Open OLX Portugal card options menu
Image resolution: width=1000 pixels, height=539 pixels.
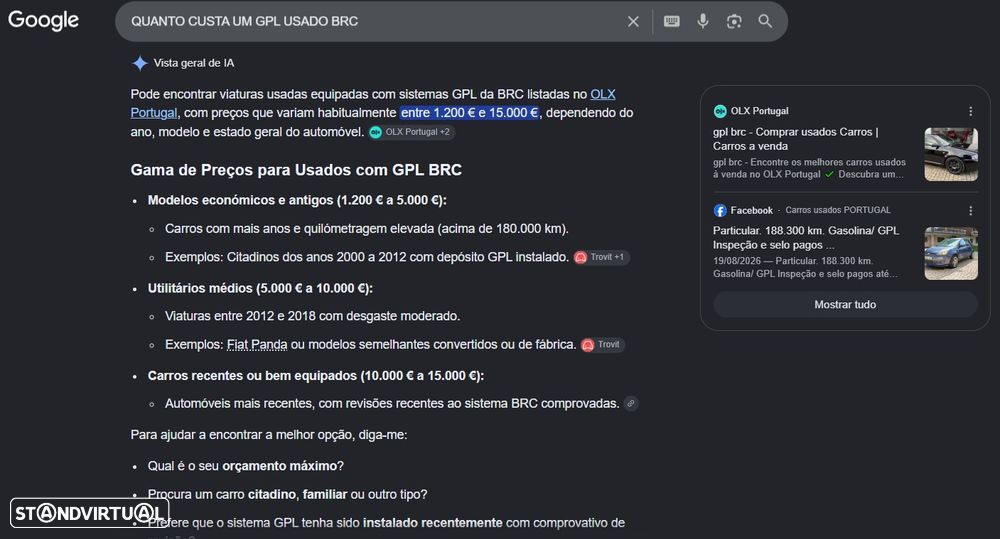tap(971, 111)
